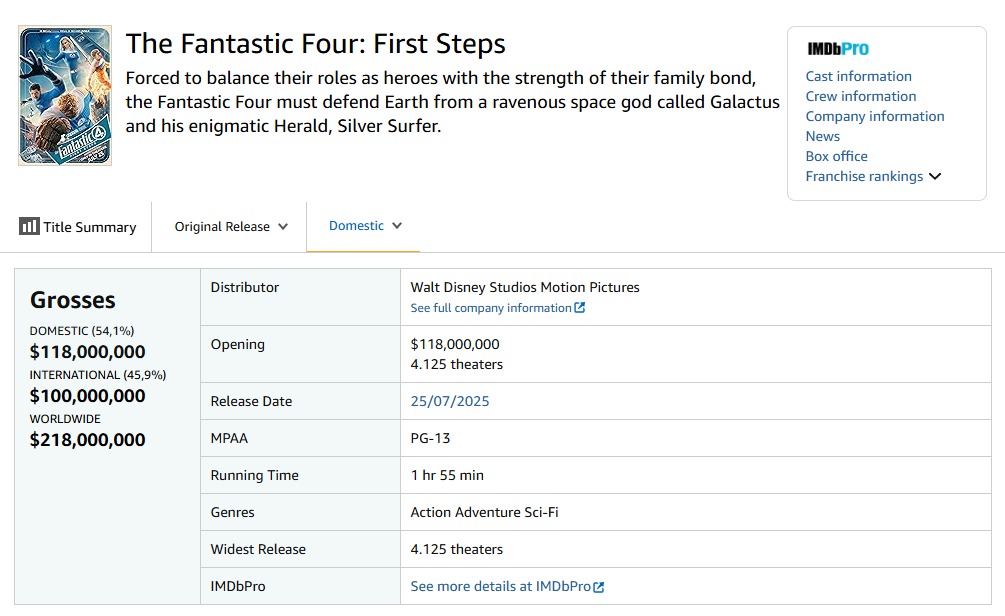Click the worldwide gross $218,000,000 figure

pyautogui.click(x=87, y=440)
